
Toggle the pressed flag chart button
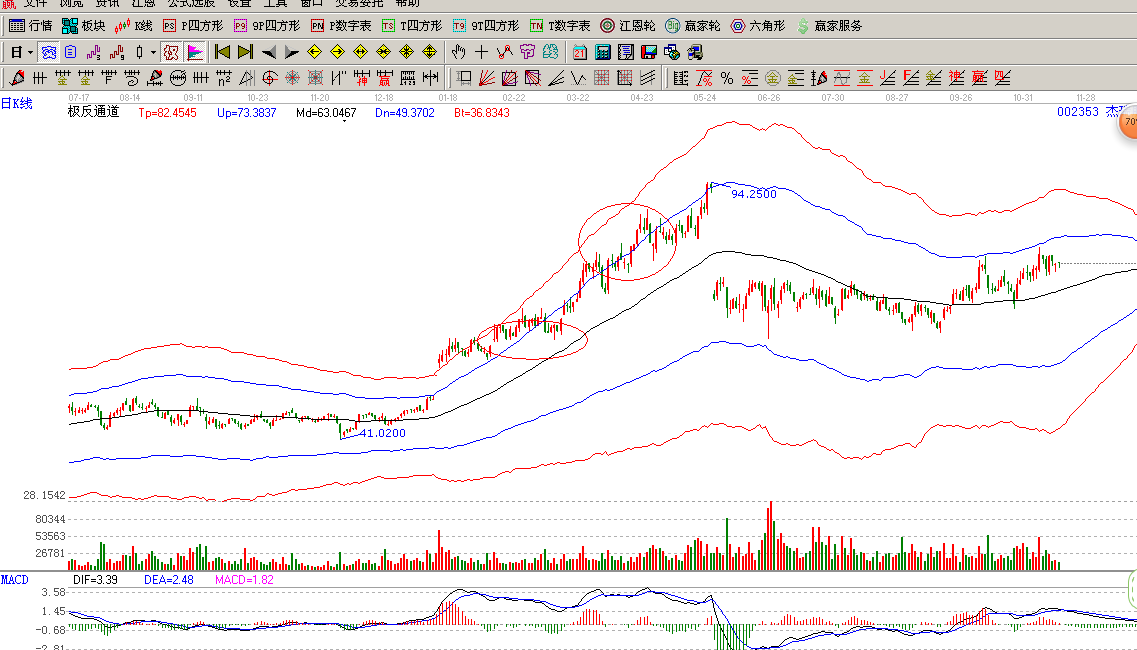[x=195, y=52]
